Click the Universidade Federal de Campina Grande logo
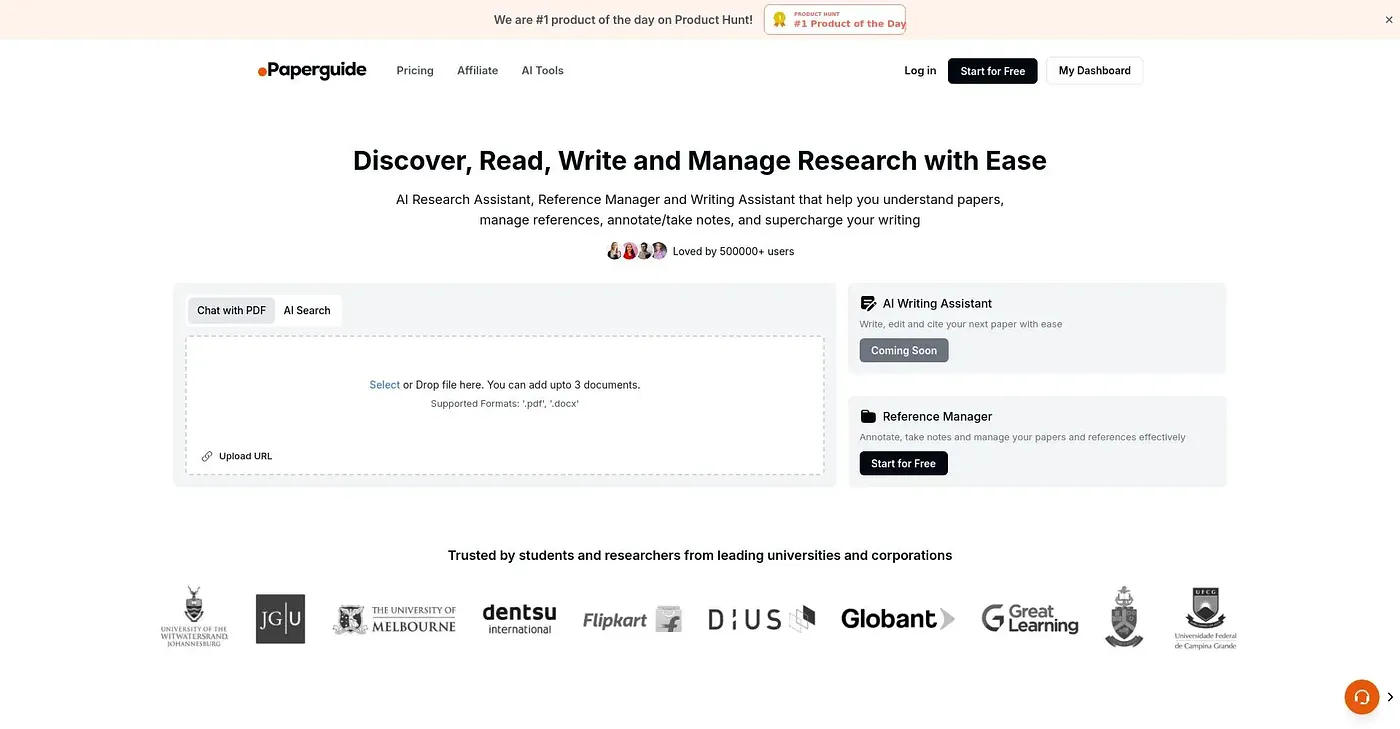This screenshot has width=1400, height=729. [x=1205, y=618]
